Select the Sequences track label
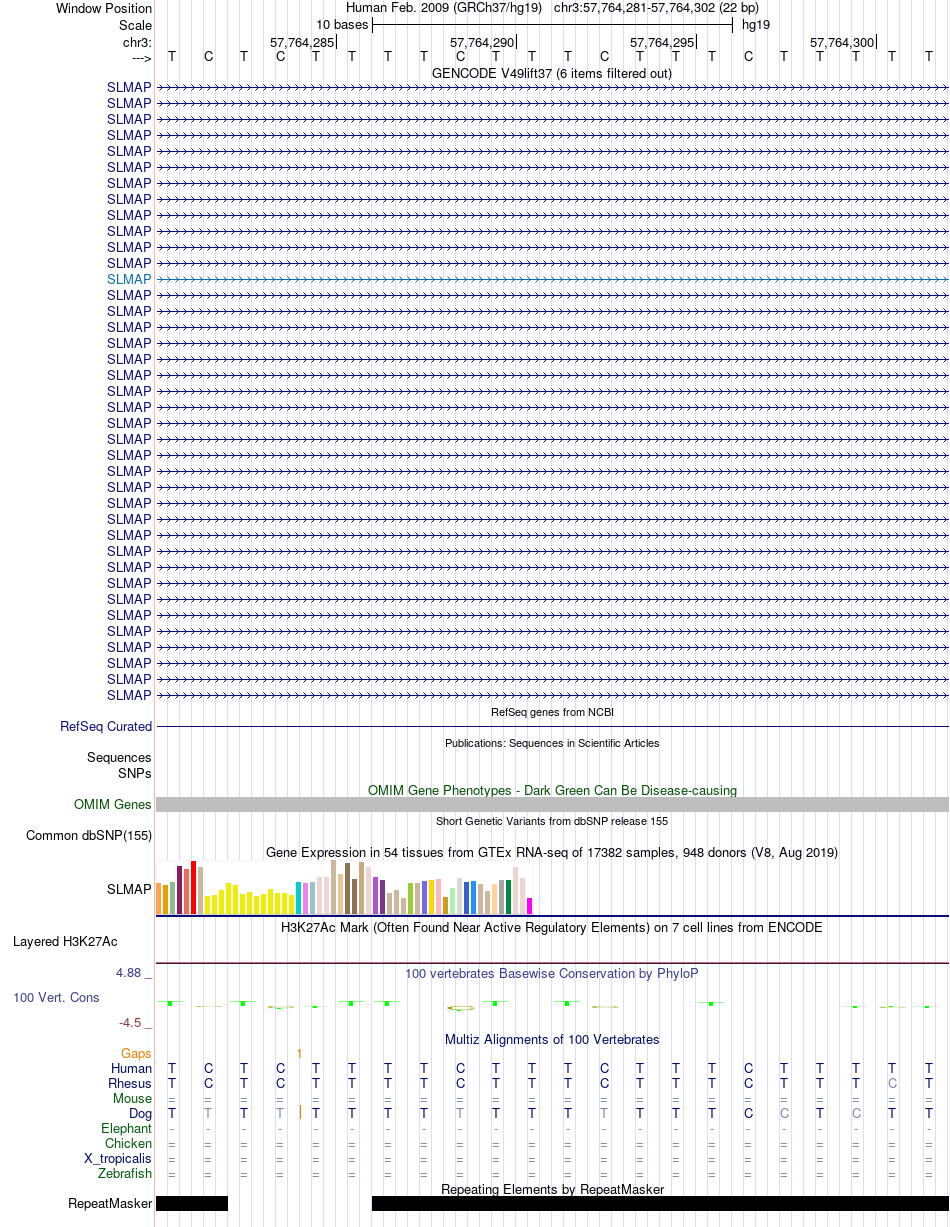Screen dimensions: 950x1227 pyautogui.click(x=119, y=758)
